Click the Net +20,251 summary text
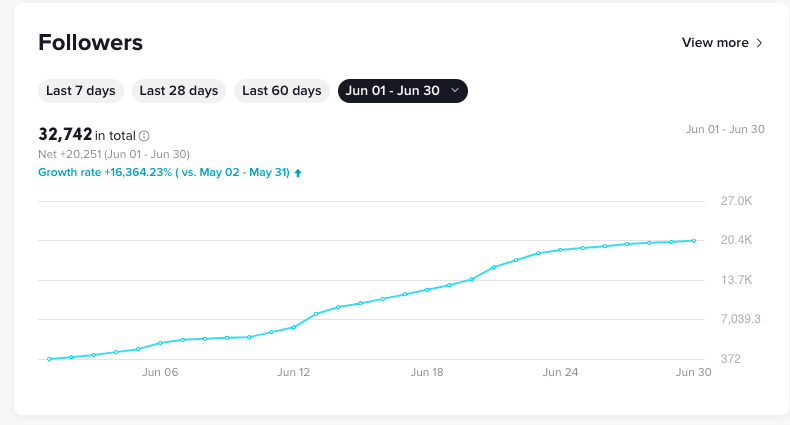 [114, 154]
